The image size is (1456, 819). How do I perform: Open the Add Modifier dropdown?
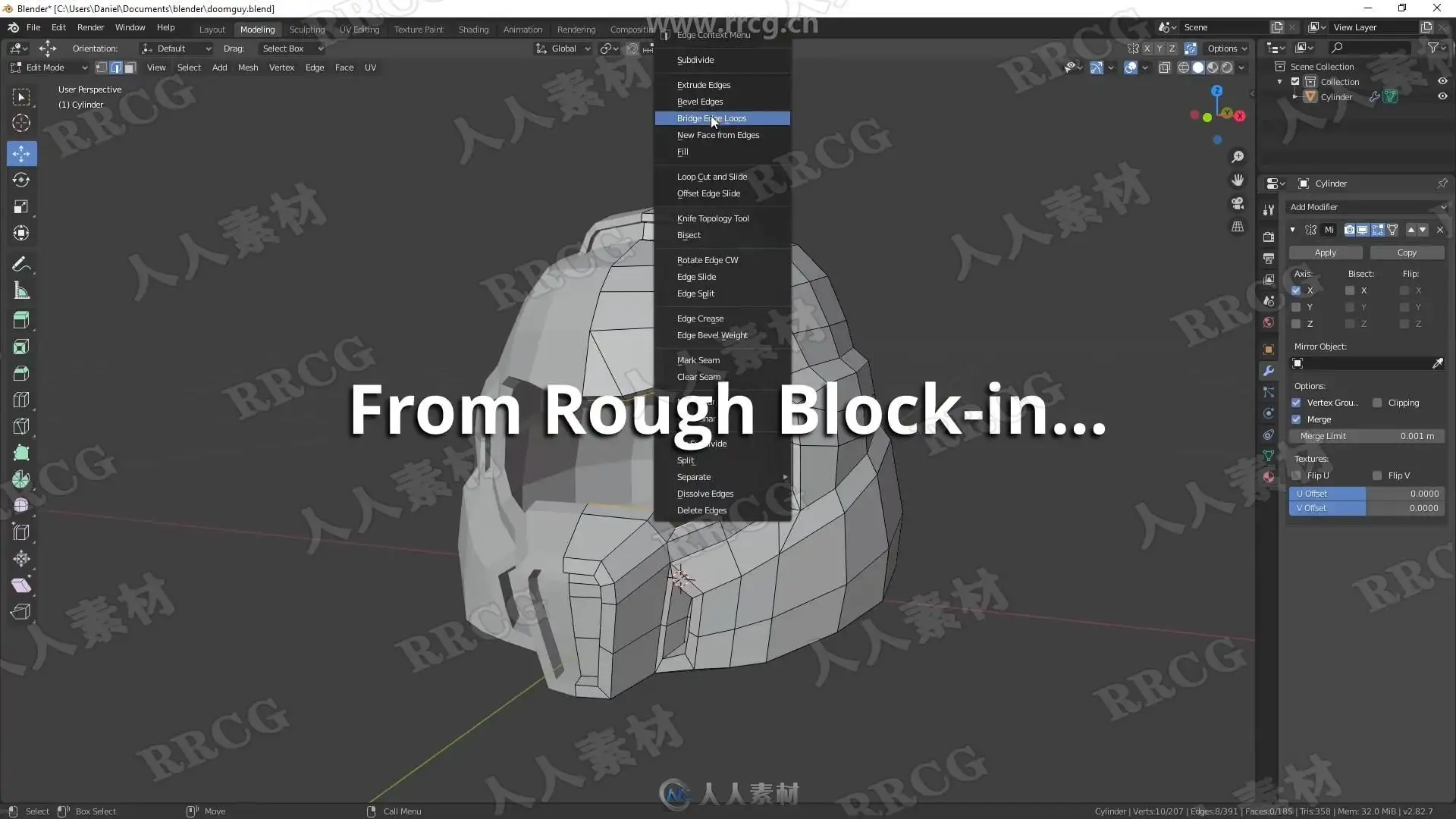(1367, 207)
